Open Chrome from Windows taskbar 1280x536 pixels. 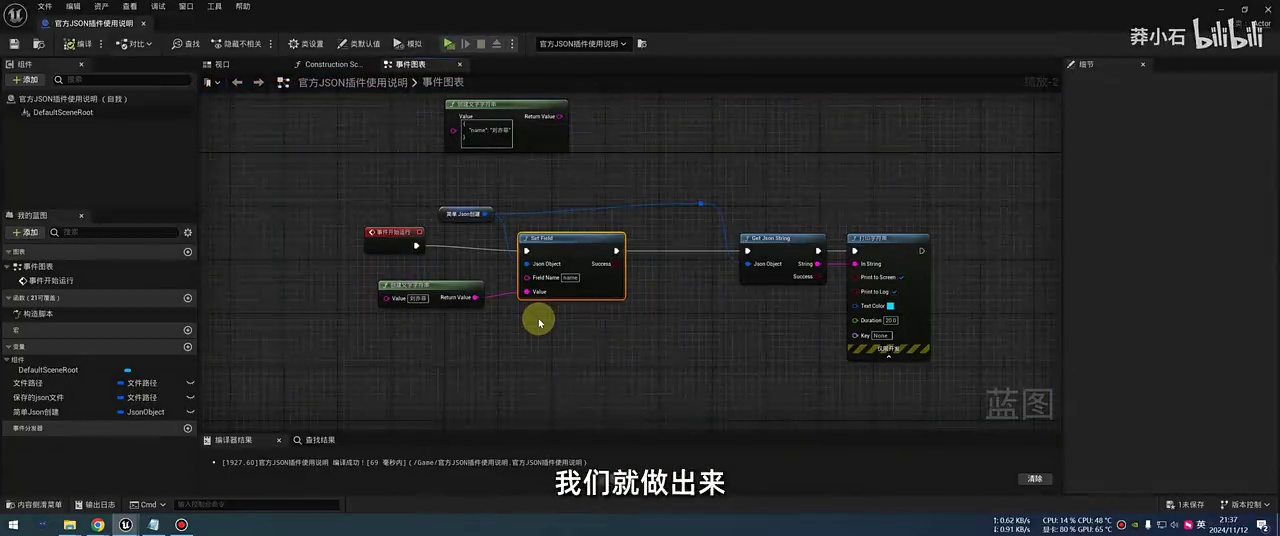[98, 525]
